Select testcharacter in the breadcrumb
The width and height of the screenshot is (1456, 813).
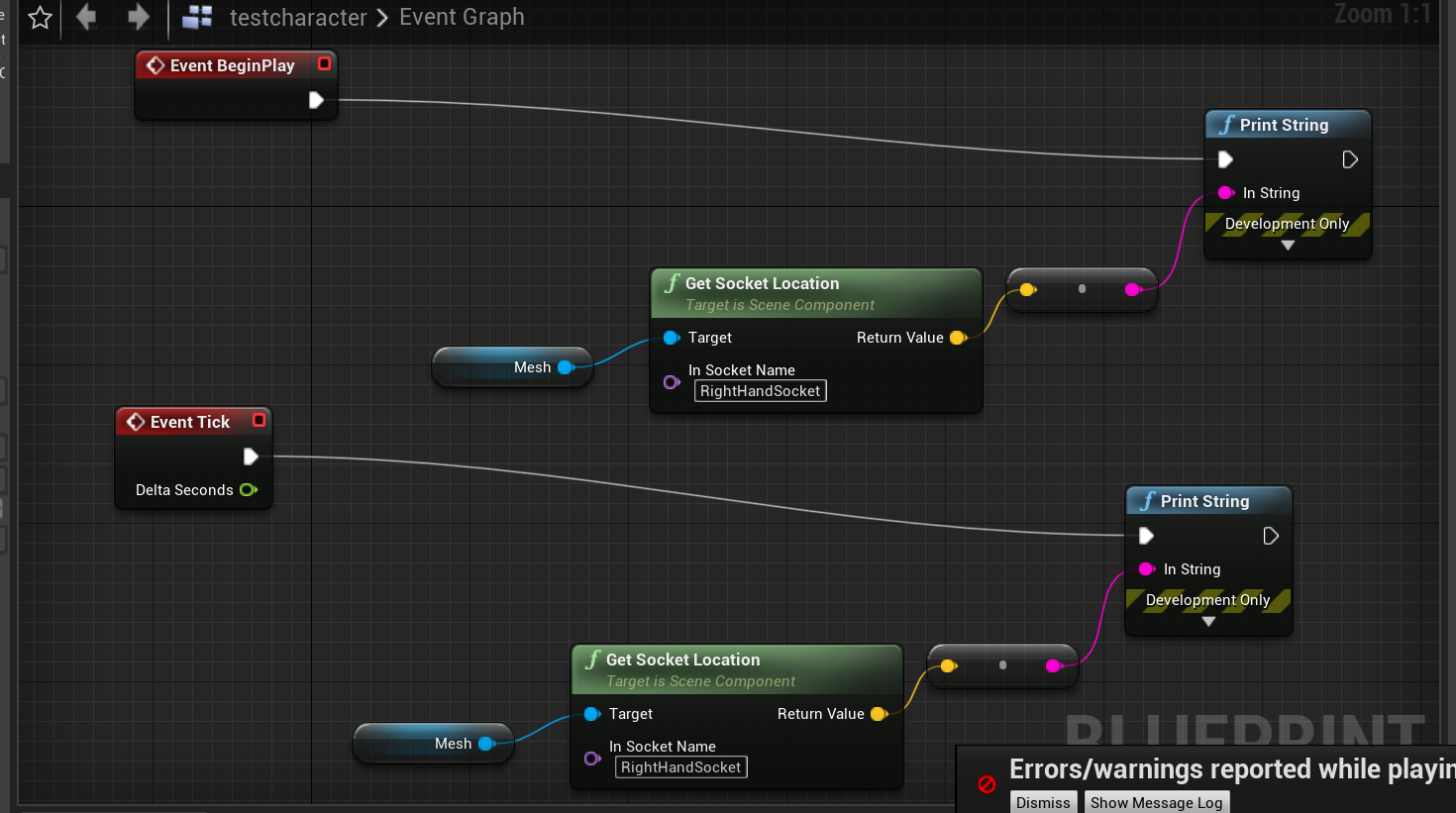[x=297, y=17]
